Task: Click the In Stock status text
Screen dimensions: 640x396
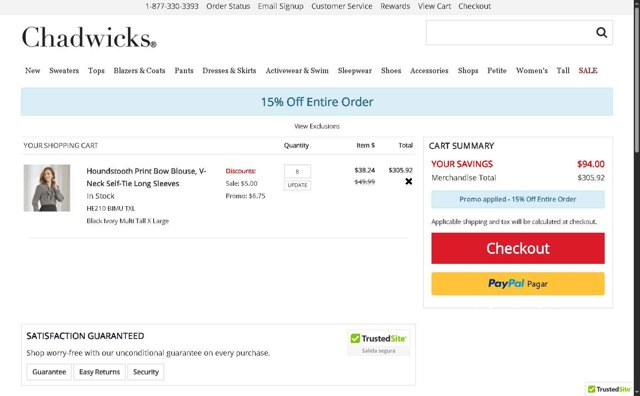Action: [100, 196]
